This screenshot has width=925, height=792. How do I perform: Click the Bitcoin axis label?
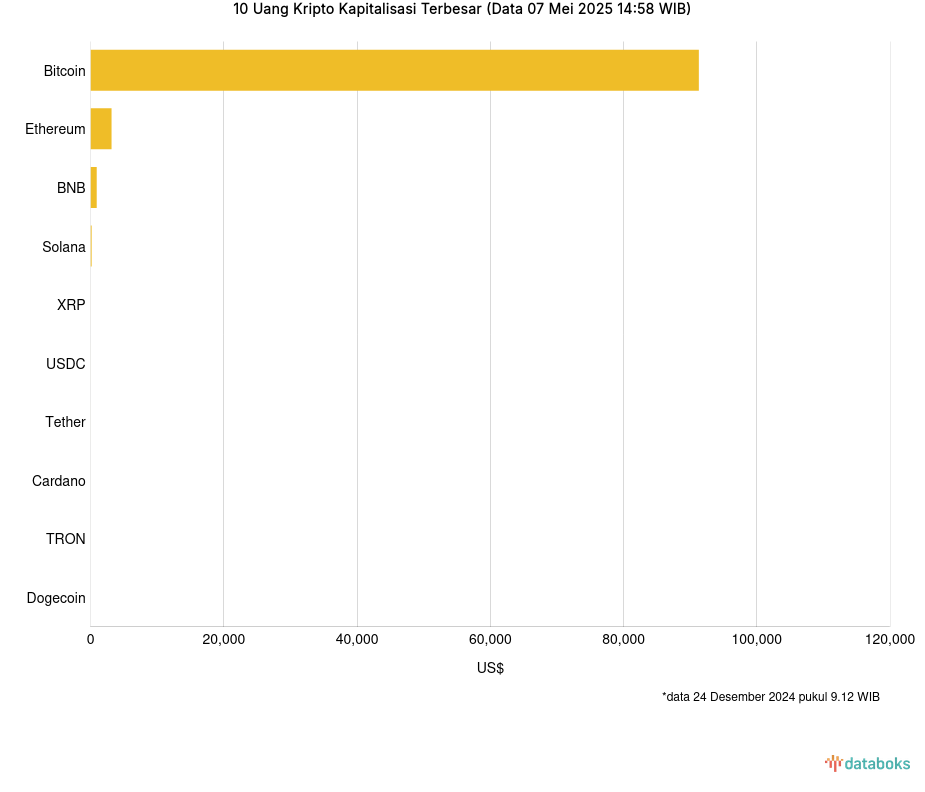64,71
